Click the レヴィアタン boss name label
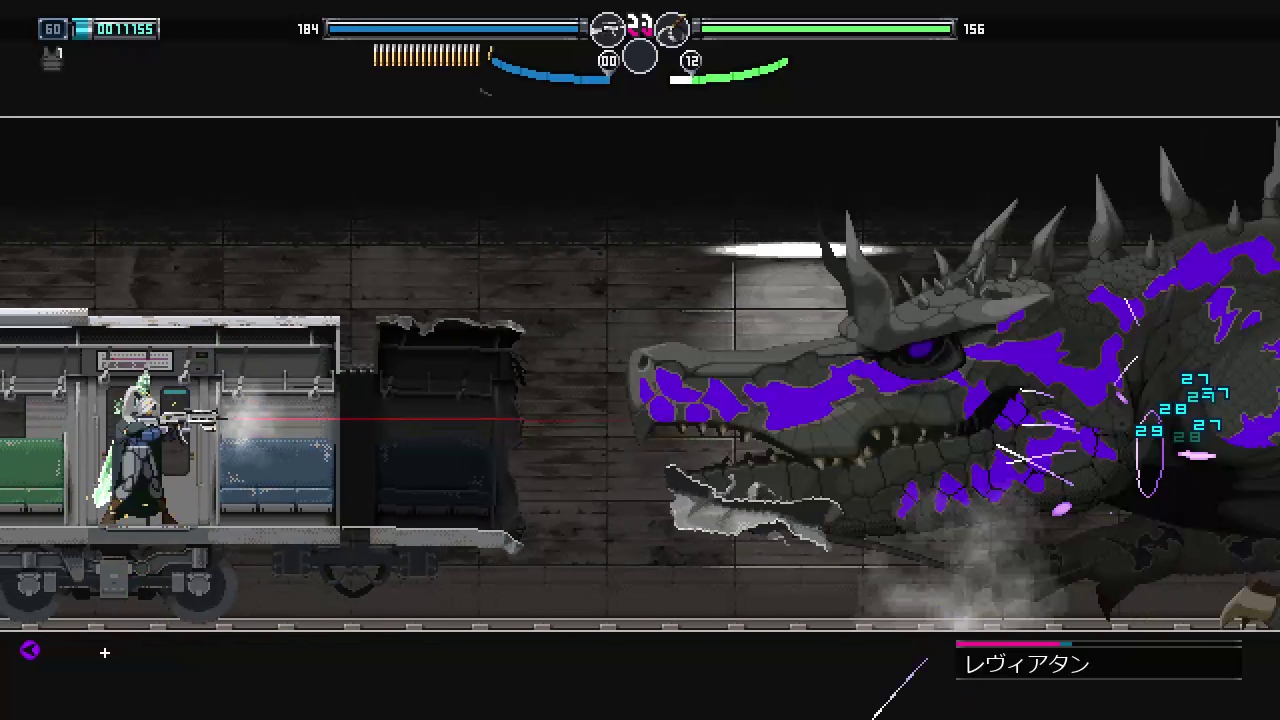Viewport: 1280px width, 720px height. 1027,665
